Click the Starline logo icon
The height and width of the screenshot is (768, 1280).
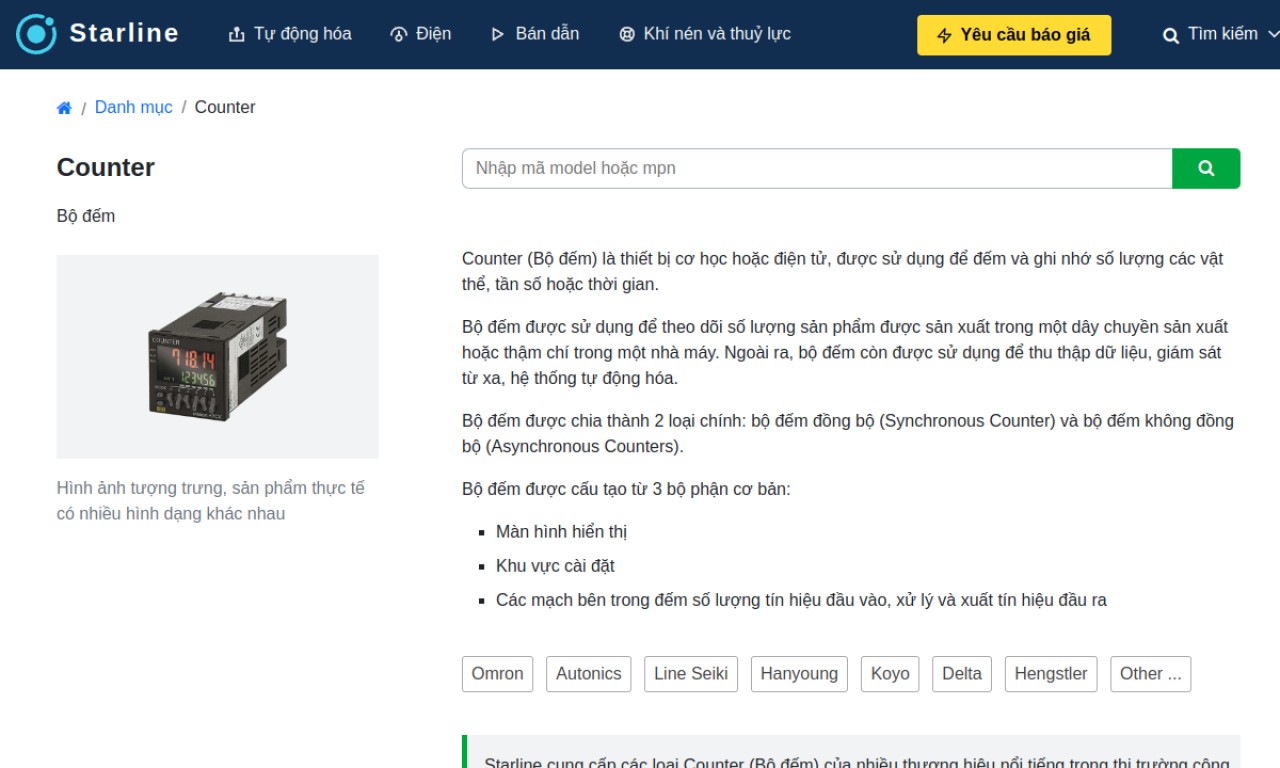[36, 34]
